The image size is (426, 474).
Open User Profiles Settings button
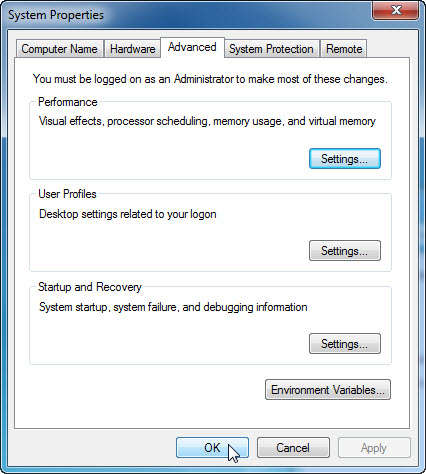click(345, 250)
